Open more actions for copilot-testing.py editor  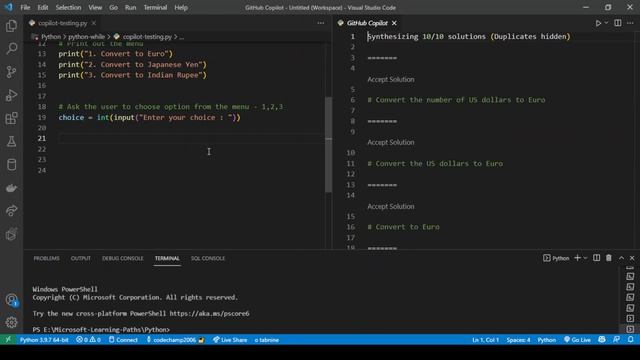click(321, 23)
